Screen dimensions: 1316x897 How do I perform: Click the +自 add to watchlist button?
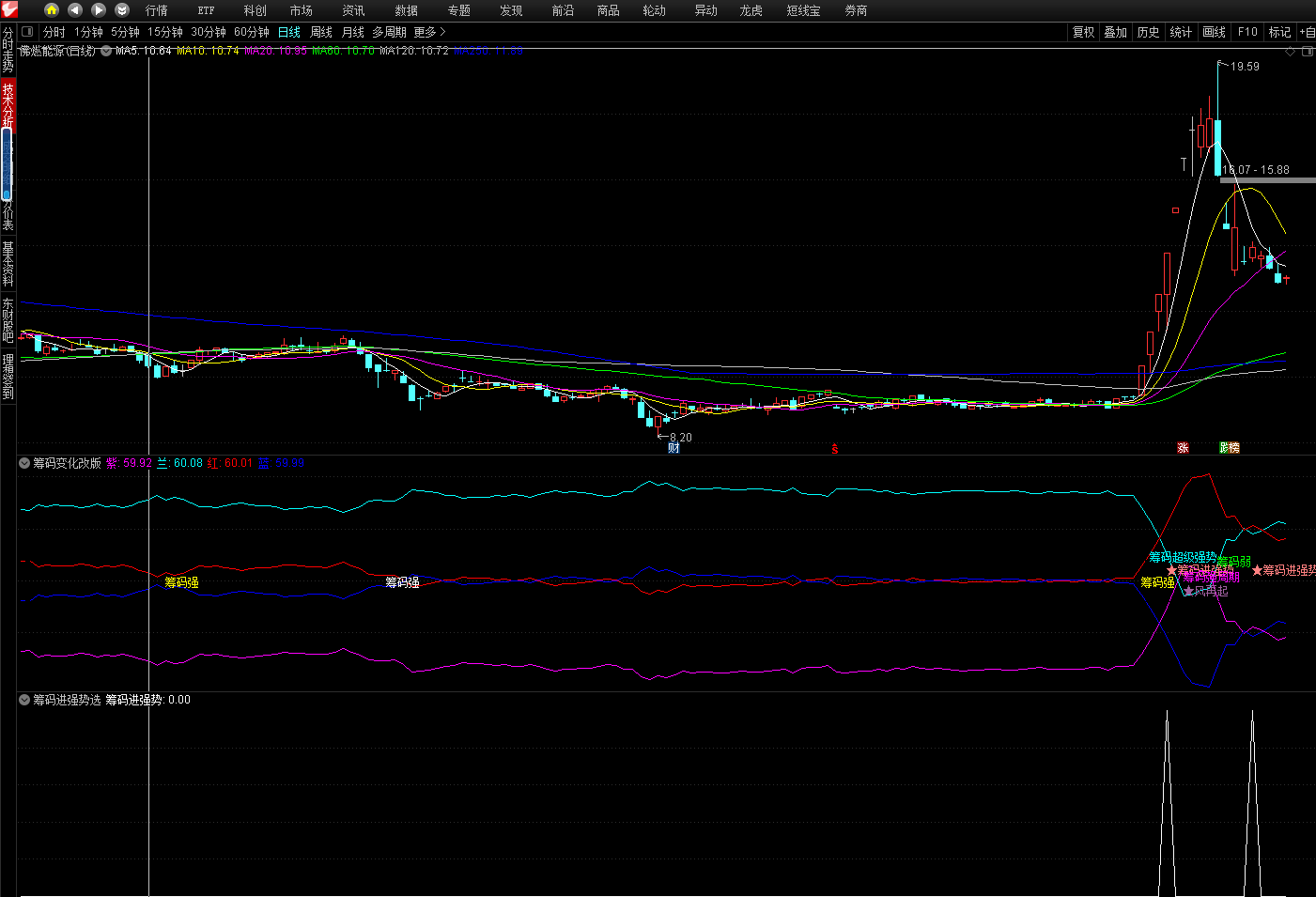pos(1307,32)
